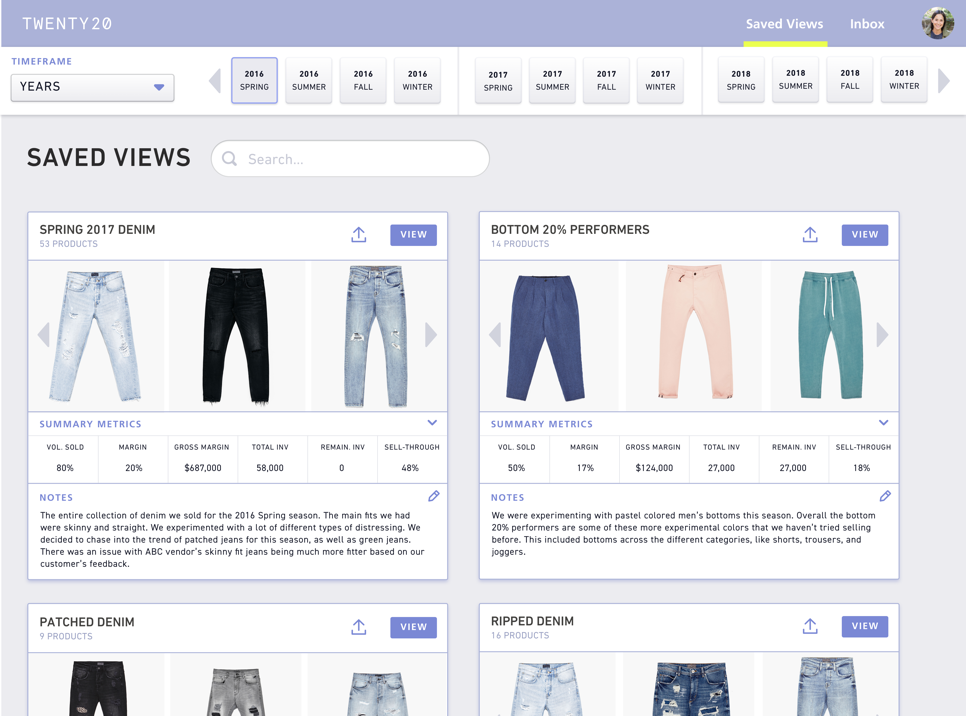Image resolution: width=966 pixels, height=716 pixels.
Task: Click the 48% sell-through value
Action: click(x=410, y=468)
